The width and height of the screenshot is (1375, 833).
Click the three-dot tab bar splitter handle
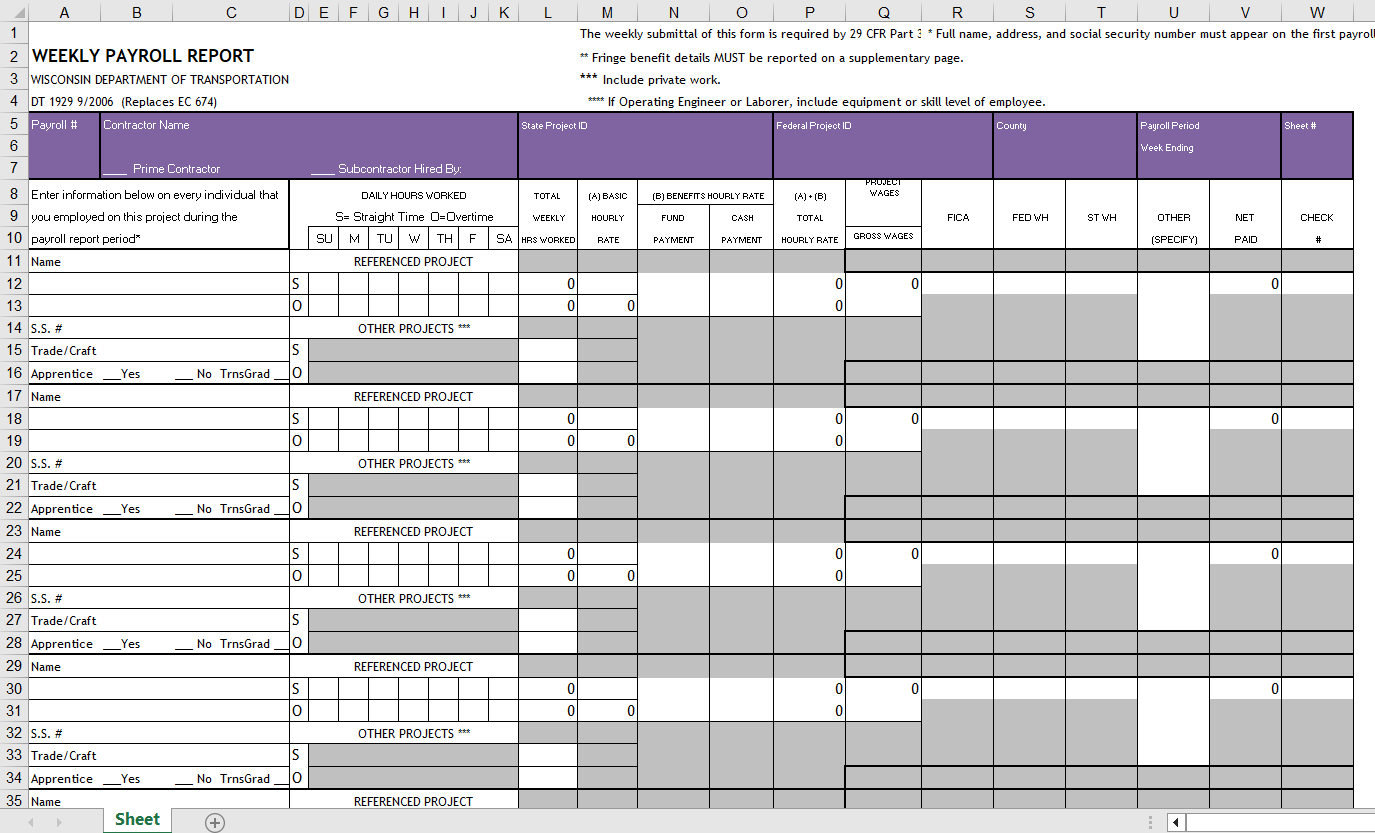coord(1150,822)
